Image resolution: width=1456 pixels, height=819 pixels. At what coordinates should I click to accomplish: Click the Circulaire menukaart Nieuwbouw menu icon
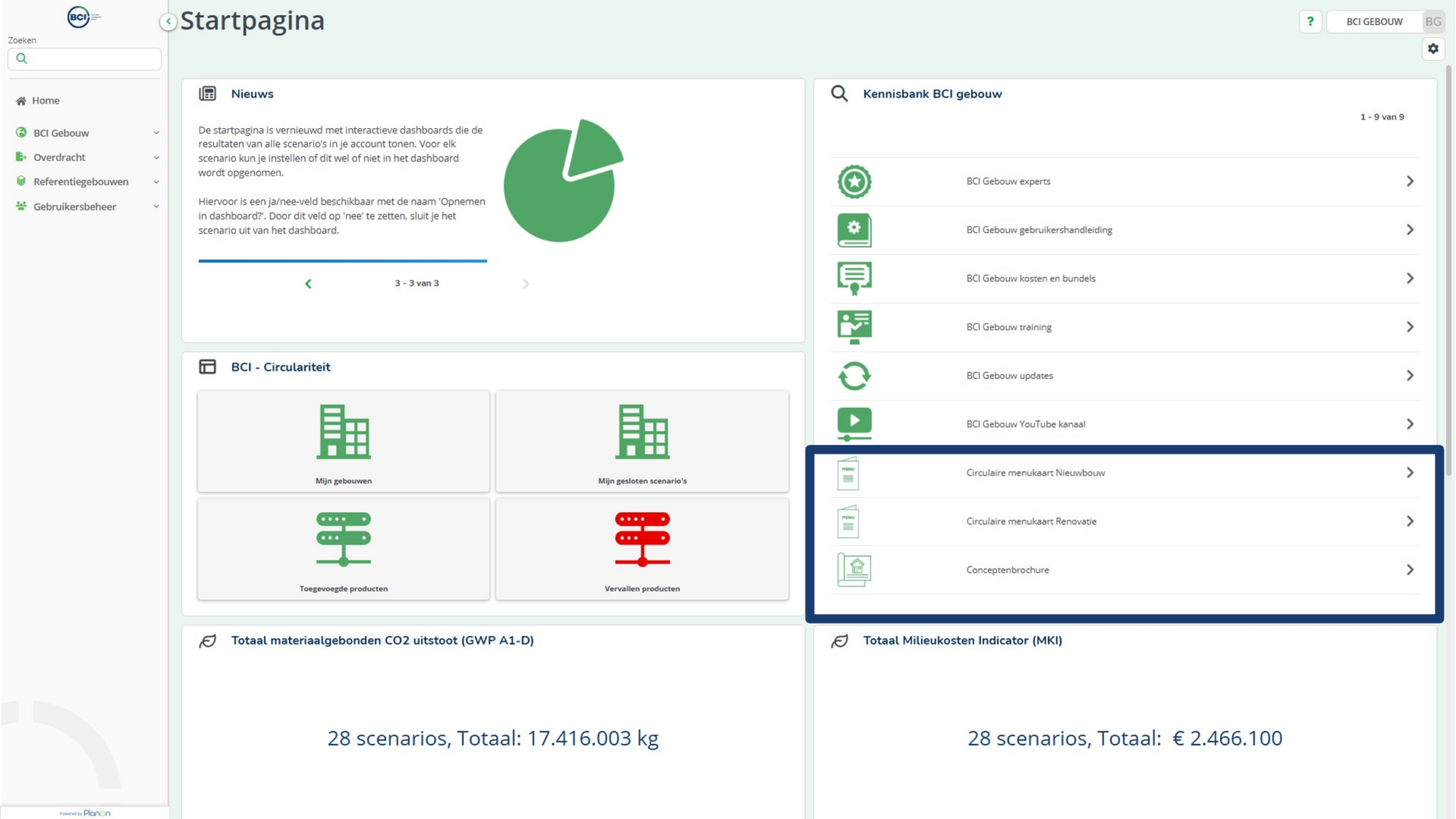(x=849, y=473)
